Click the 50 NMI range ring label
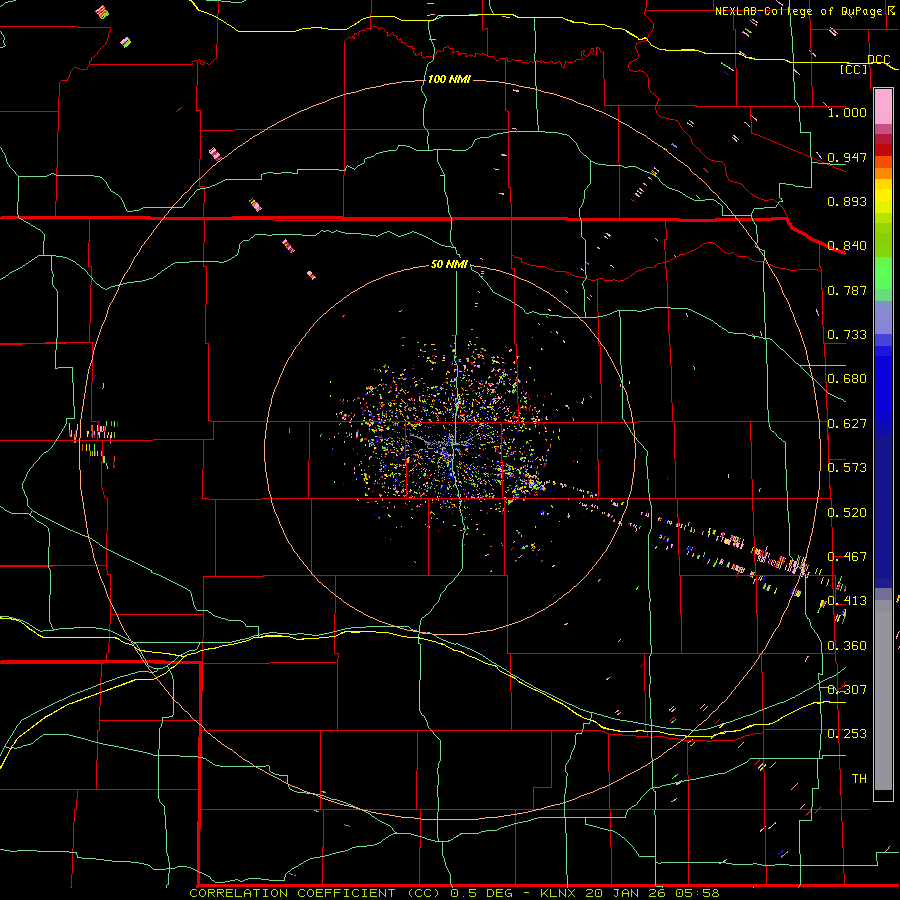900x900 pixels. pos(449,264)
